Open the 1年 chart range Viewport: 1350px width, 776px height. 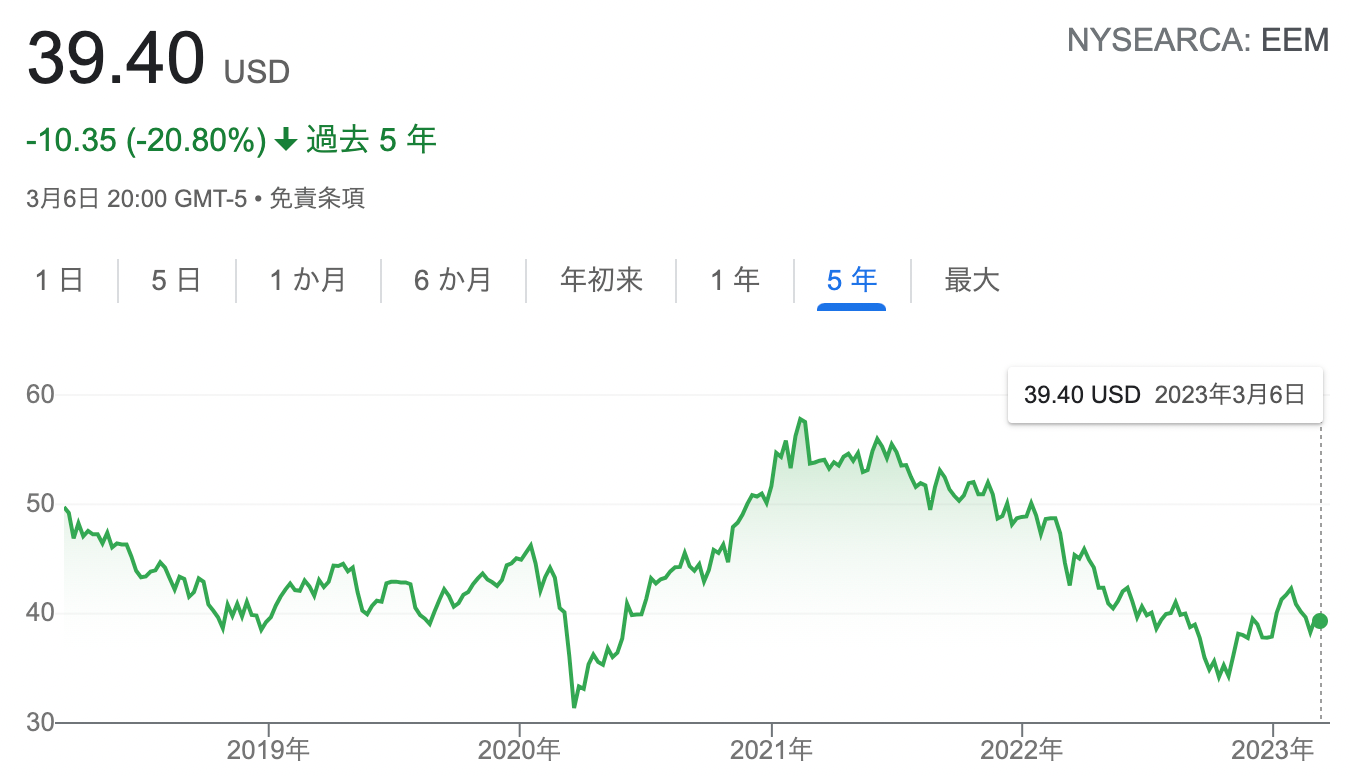click(735, 280)
